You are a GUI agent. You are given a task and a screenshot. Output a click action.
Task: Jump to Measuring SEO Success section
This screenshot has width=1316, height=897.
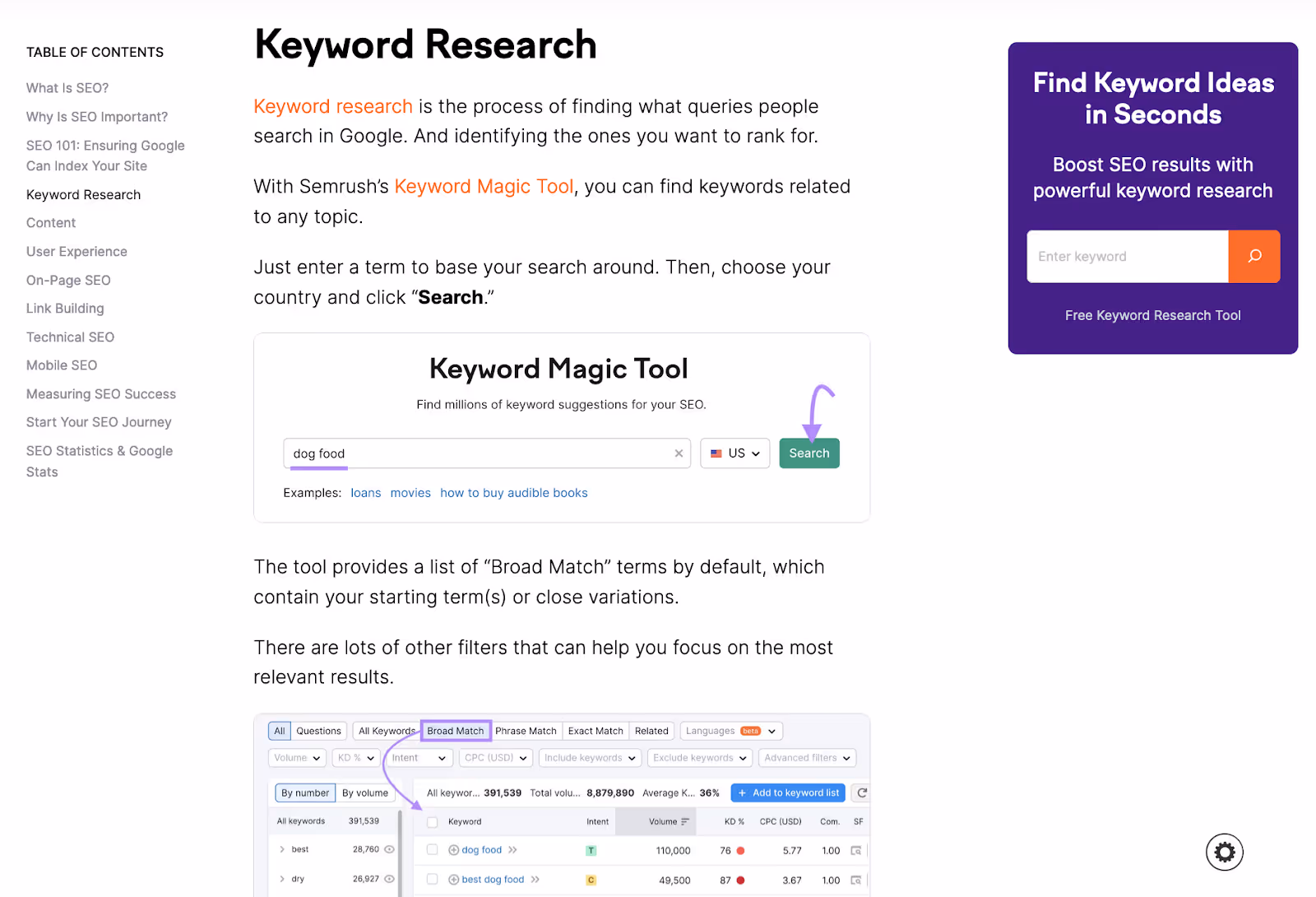point(101,394)
